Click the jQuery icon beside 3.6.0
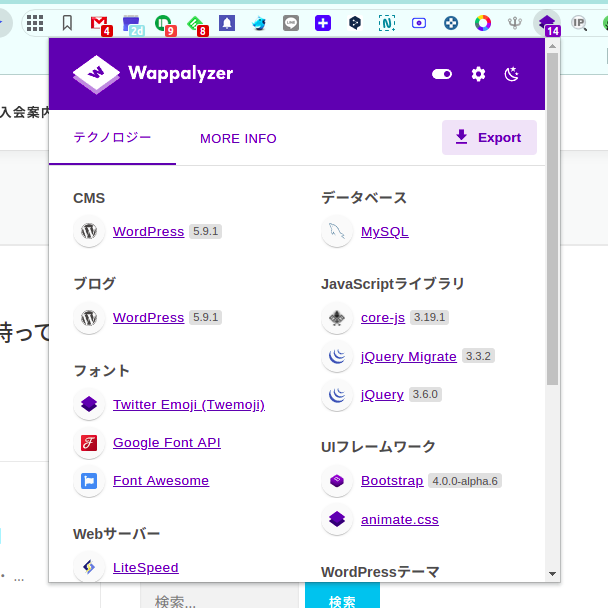 pyautogui.click(x=337, y=395)
